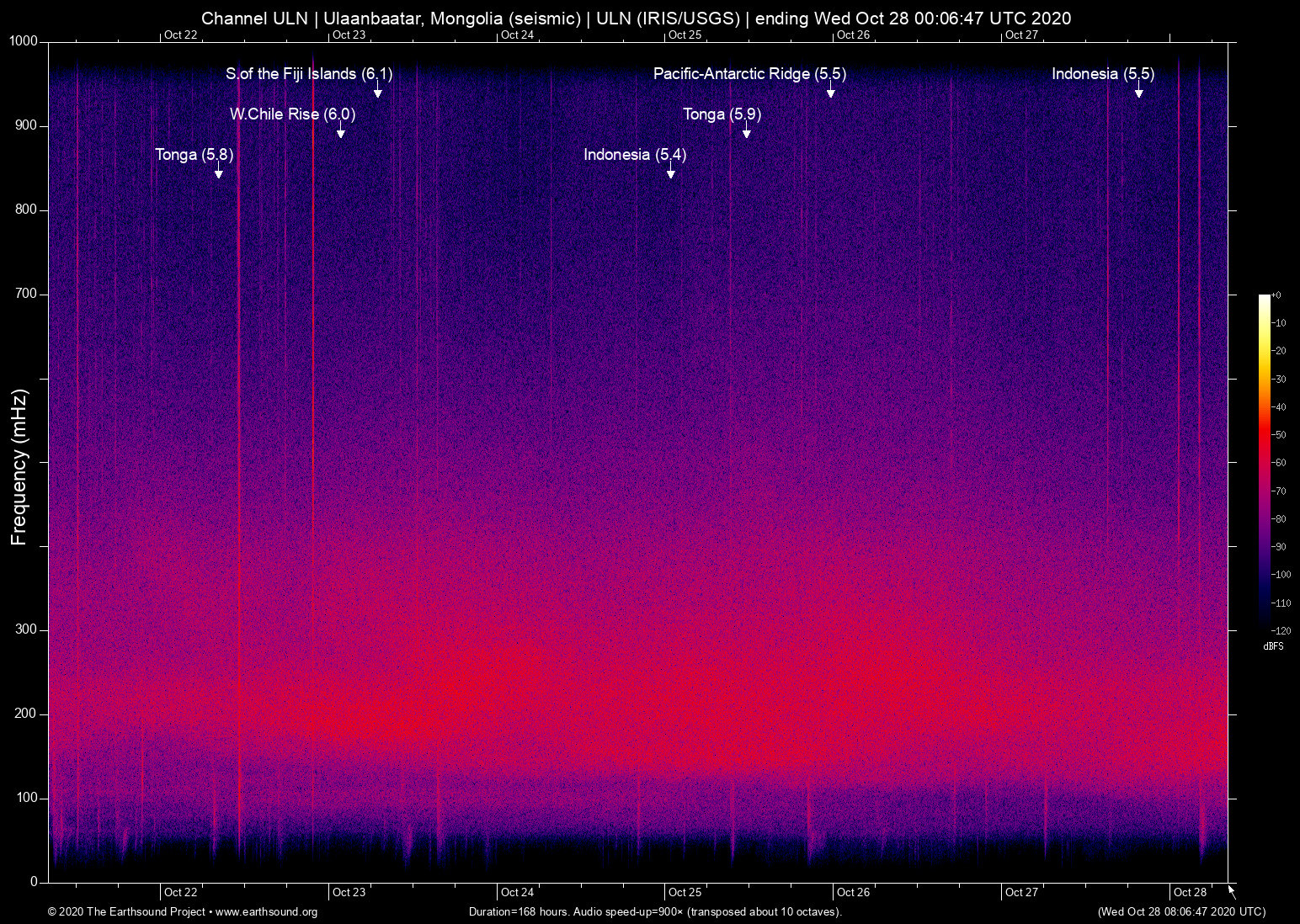
Task: Select the W.Chile Rise (6.0) label
Action: pyautogui.click(x=292, y=114)
